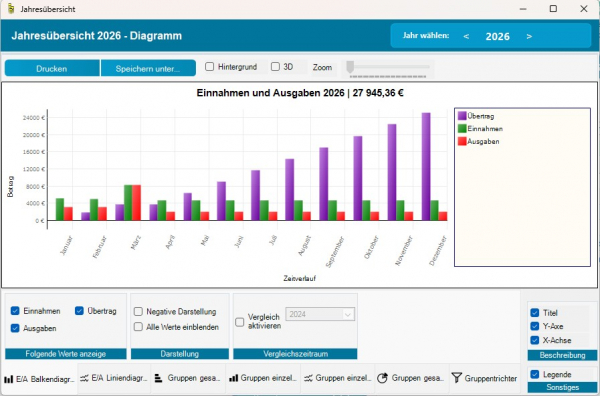Screen dimensions: 600x396
Task: Go to next year with the > arrow
Action: 529,36
